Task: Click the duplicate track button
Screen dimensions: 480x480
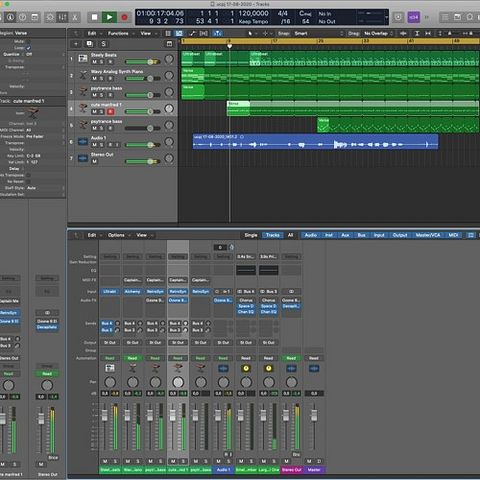Action: pos(89,44)
